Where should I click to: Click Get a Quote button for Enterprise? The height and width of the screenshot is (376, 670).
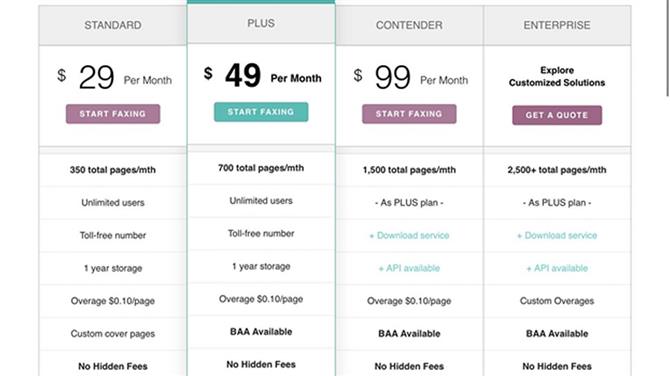click(557, 115)
